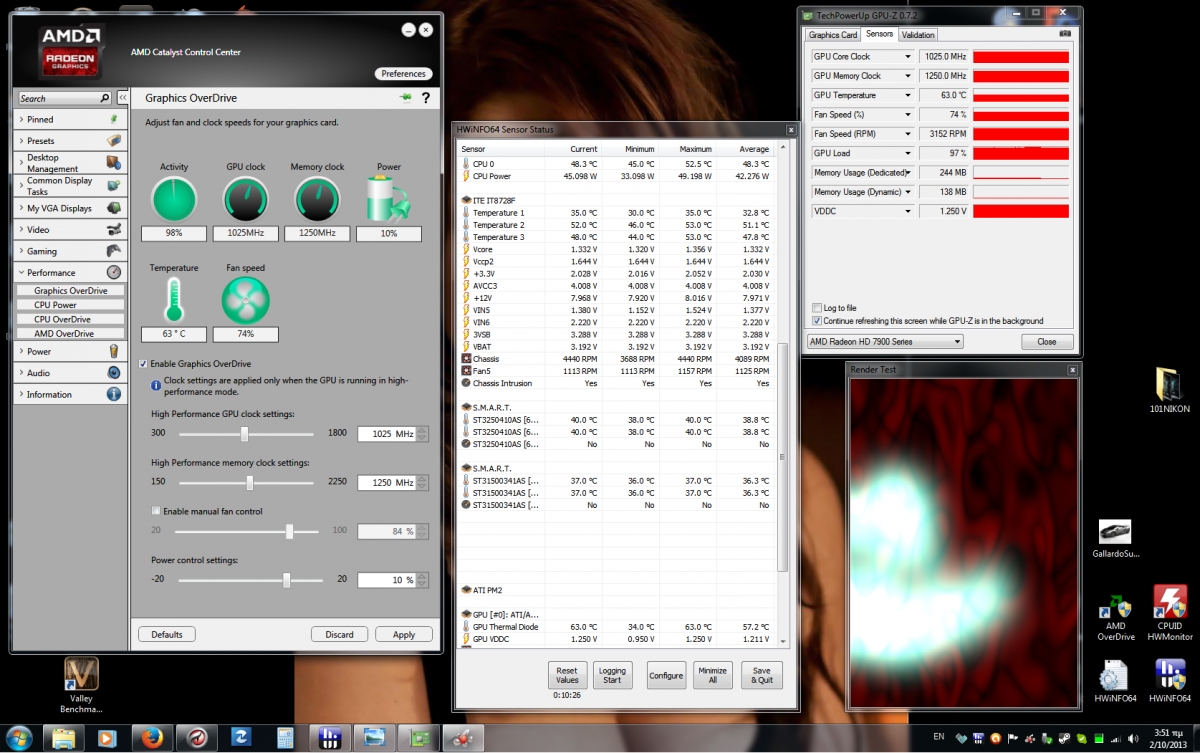
Task: Apply the OverDrive settings
Action: click(x=404, y=634)
